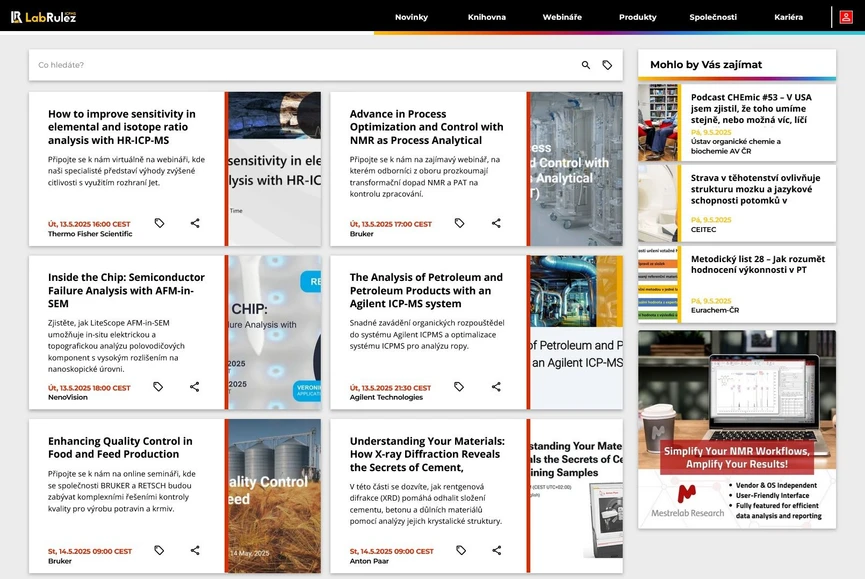
Task: Click 'St, 14.5.2025 09:00 CEST' on Anton Paar card
Action: (392, 551)
